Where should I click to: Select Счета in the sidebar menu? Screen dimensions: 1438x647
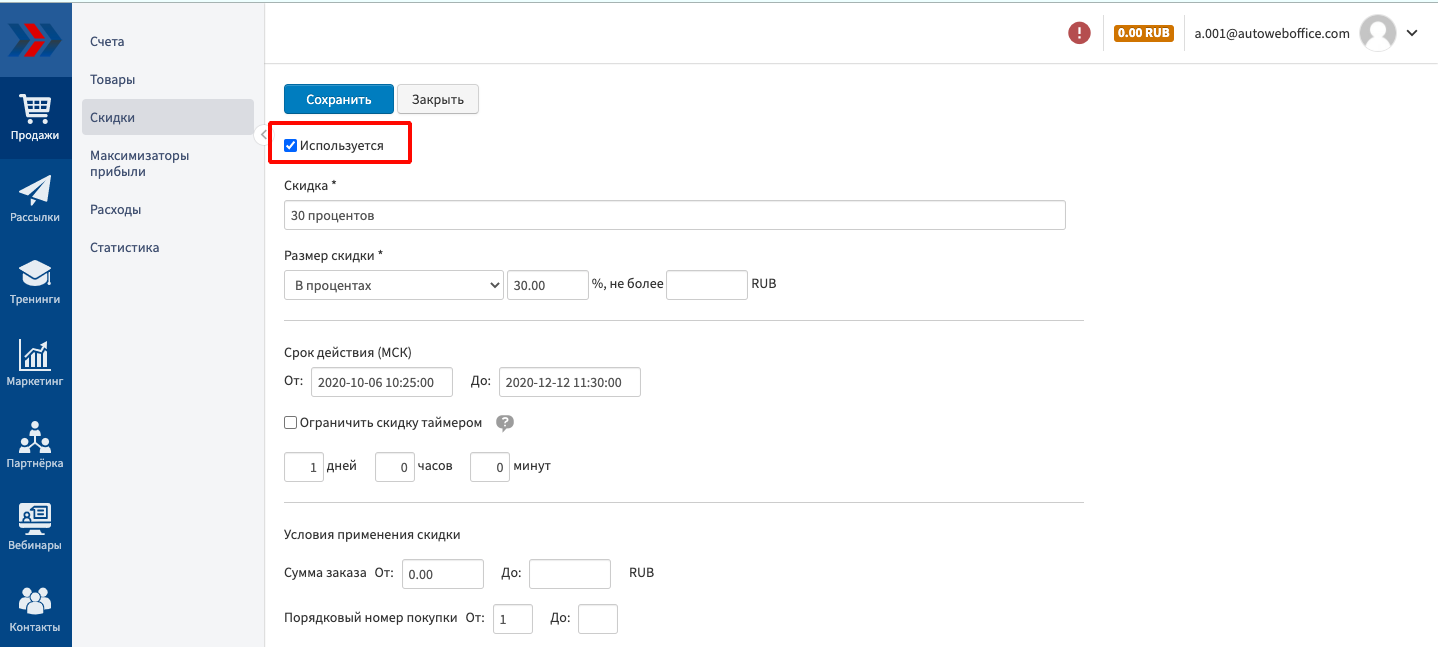107,42
